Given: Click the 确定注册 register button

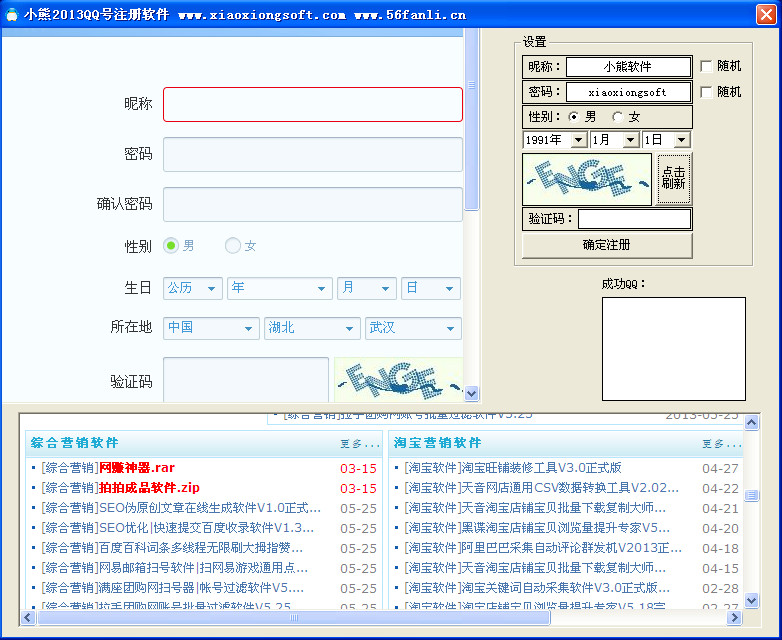Looking at the screenshot, I should [607, 245].
